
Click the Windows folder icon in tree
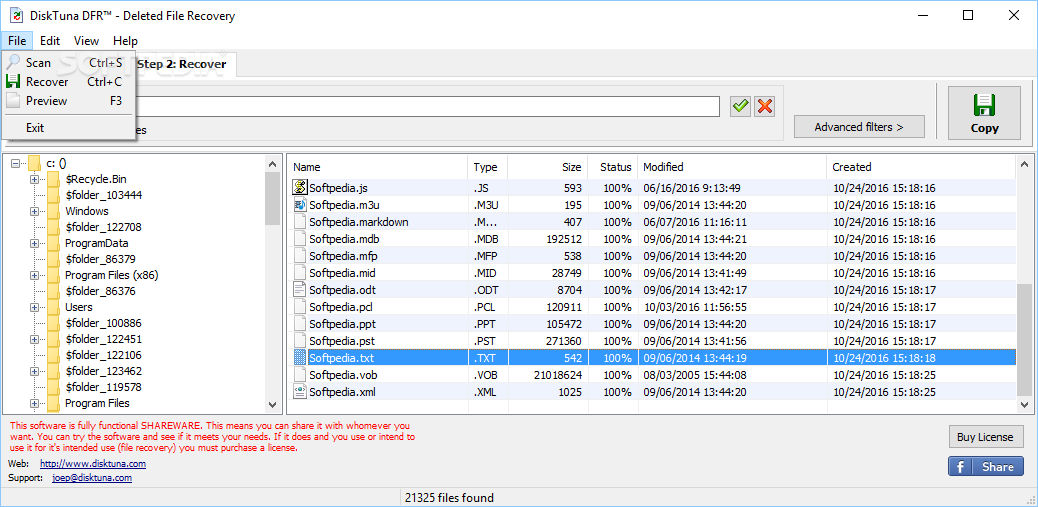[x=54, y=212]
